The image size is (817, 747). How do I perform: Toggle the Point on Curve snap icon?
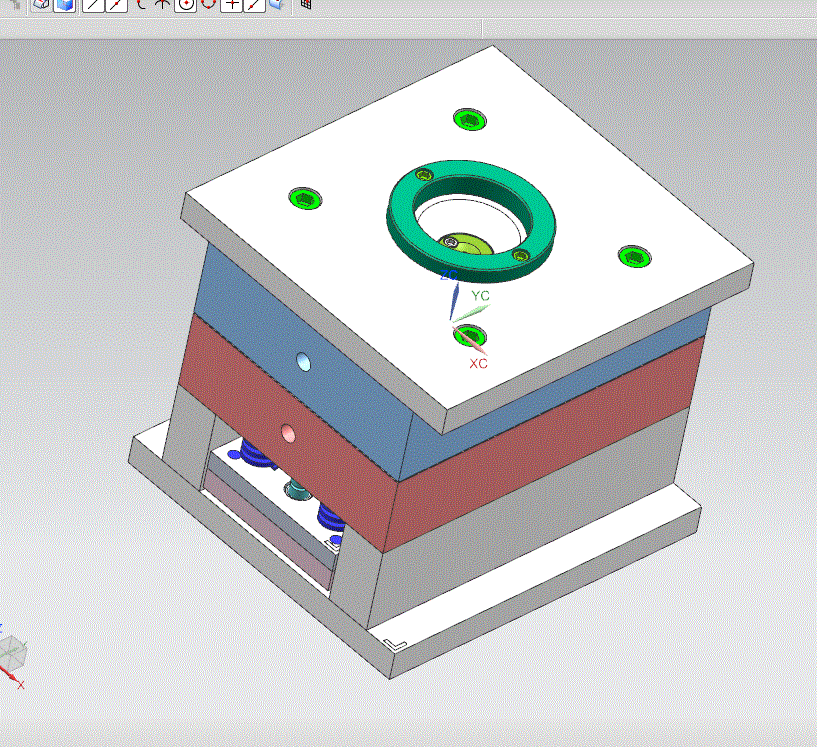254,5
